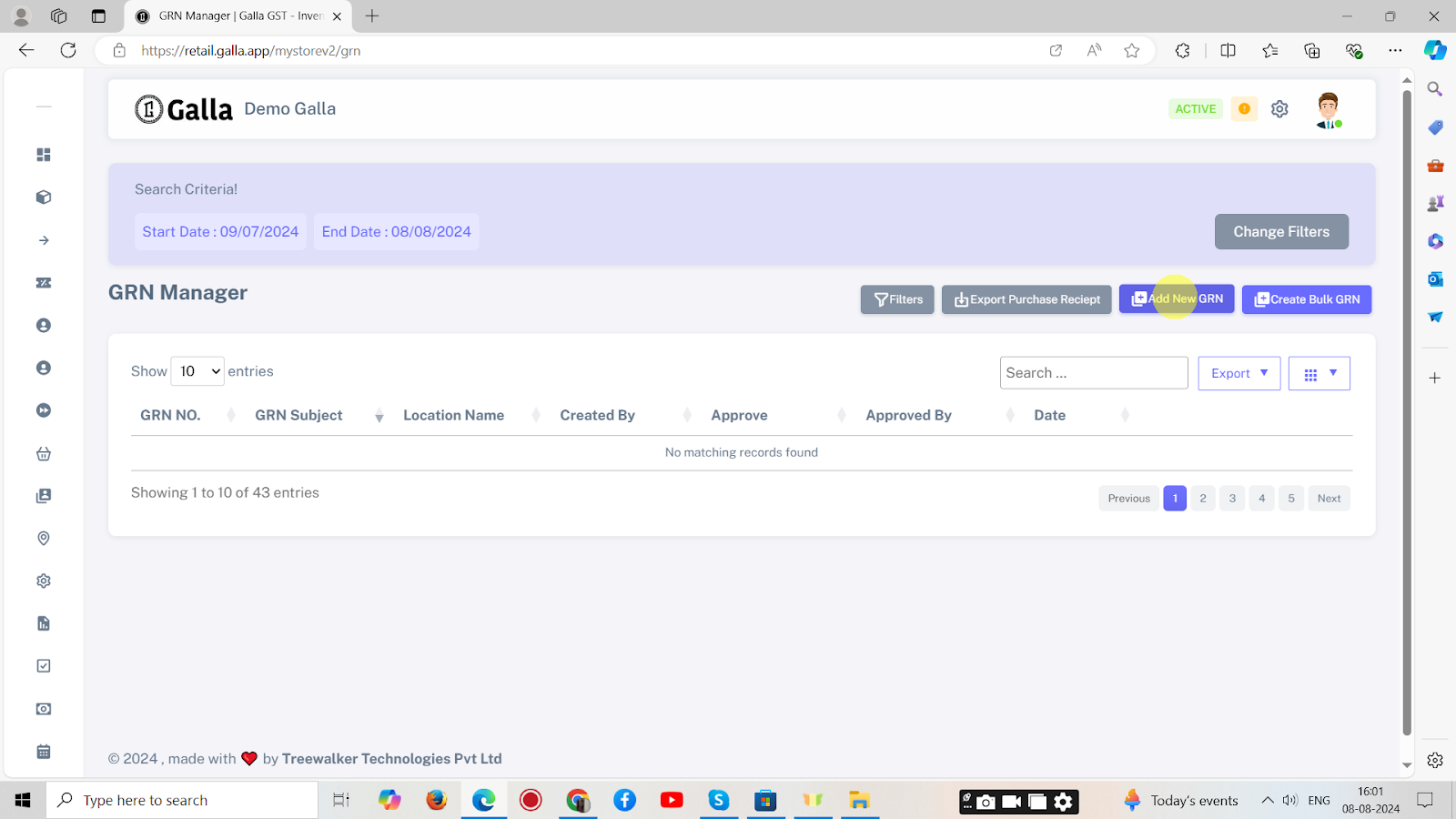Click the browser refresh button
The image size is (1456, 819).
coord(68,51)
